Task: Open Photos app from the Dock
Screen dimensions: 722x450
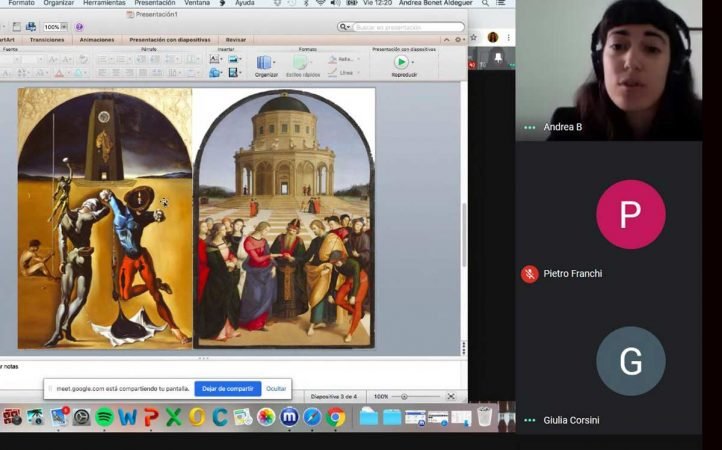Action: (x=266, y=417)
